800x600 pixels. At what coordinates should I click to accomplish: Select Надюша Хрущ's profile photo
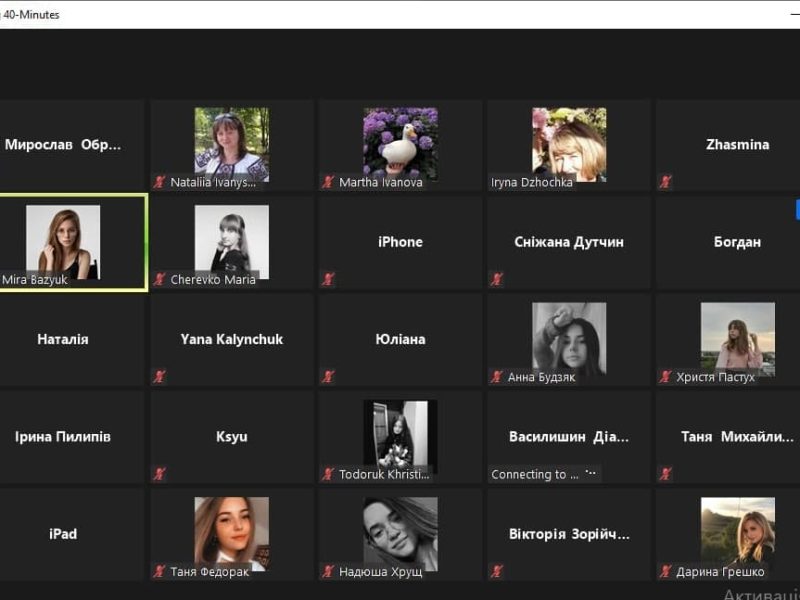(x=400, y=532)
